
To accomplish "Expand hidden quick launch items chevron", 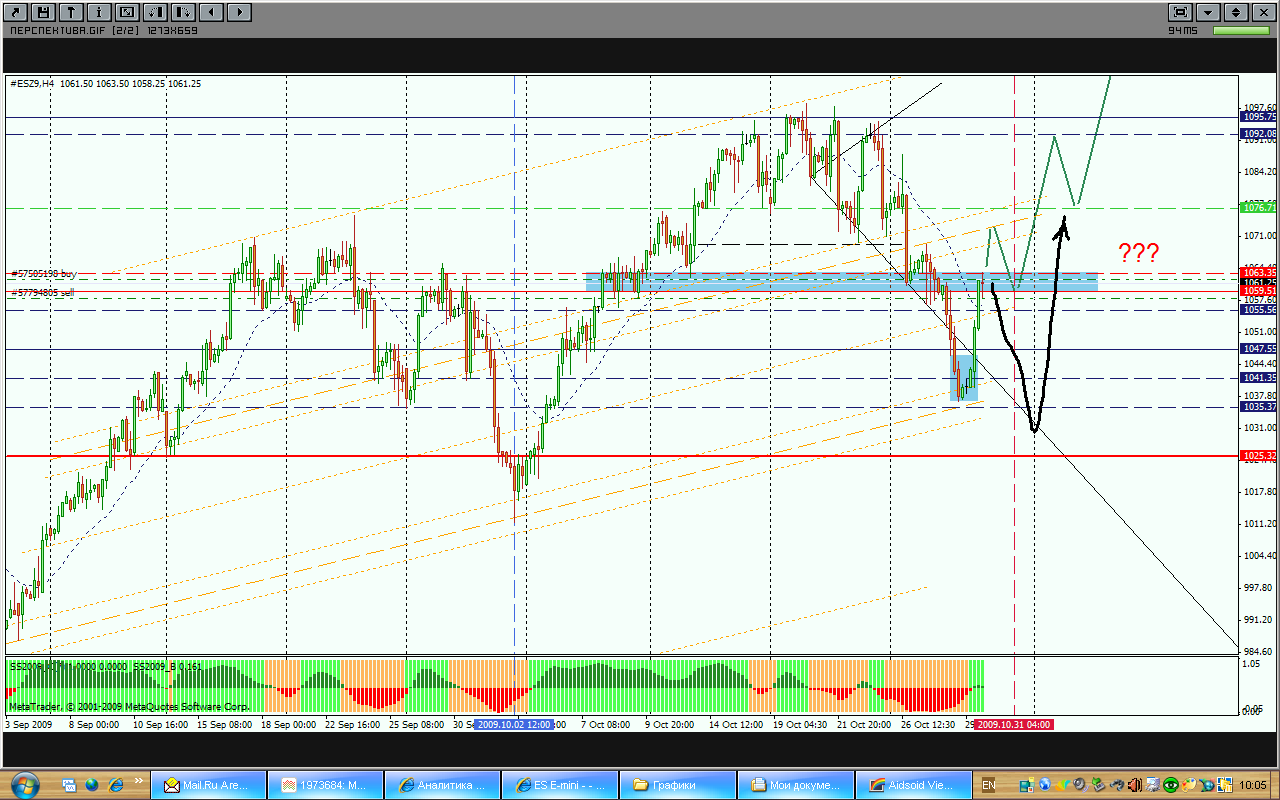I will pos(139,785).
